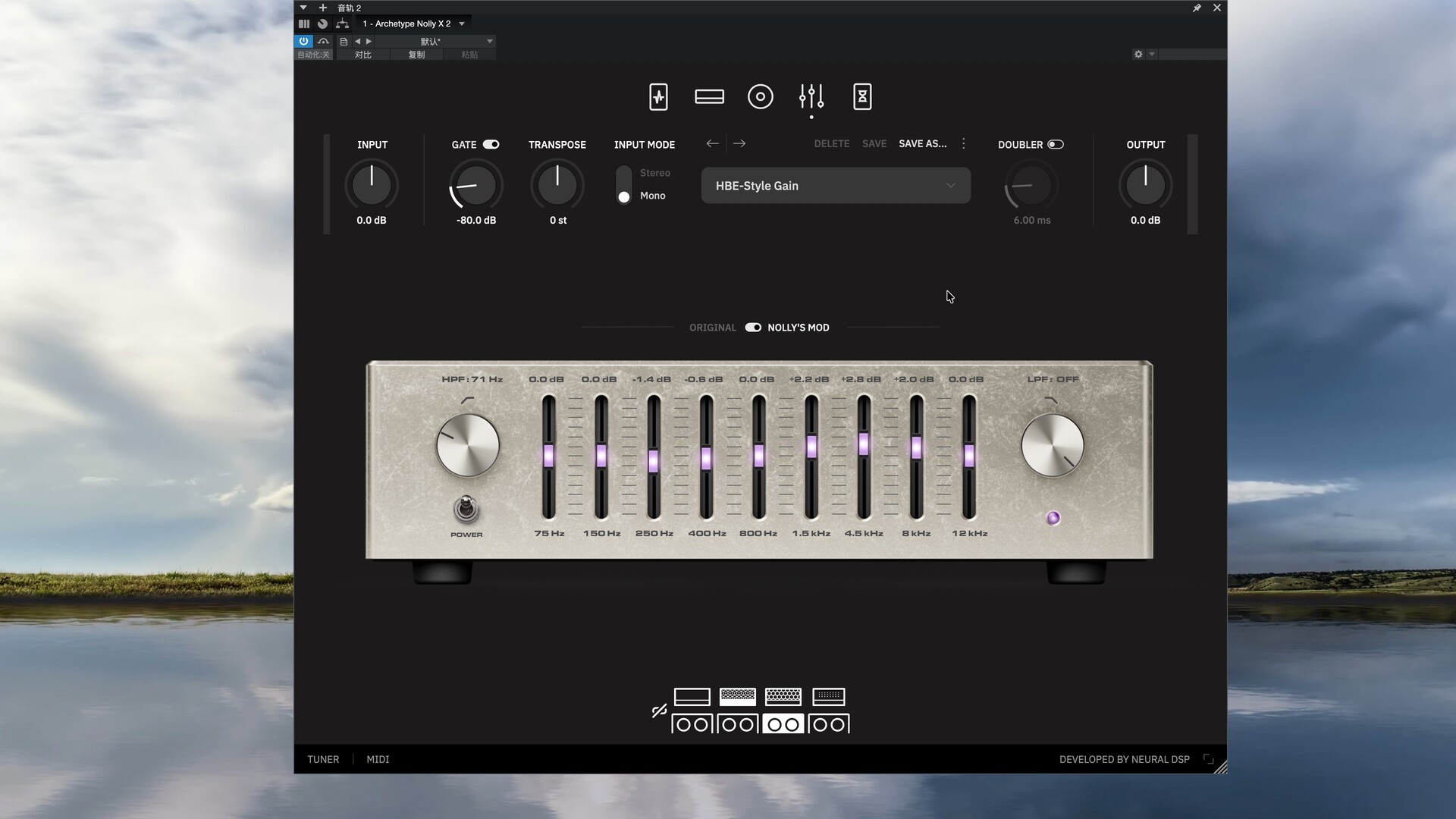Expand the 默认 preset dropdown arrow

(489, 41)
